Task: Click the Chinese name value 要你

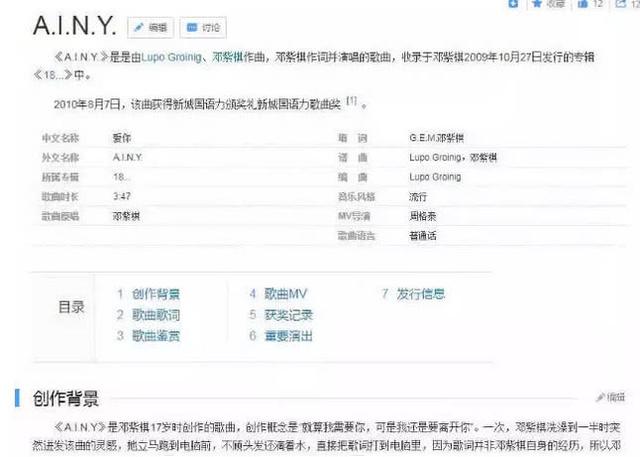Action: tap(122, 138)
